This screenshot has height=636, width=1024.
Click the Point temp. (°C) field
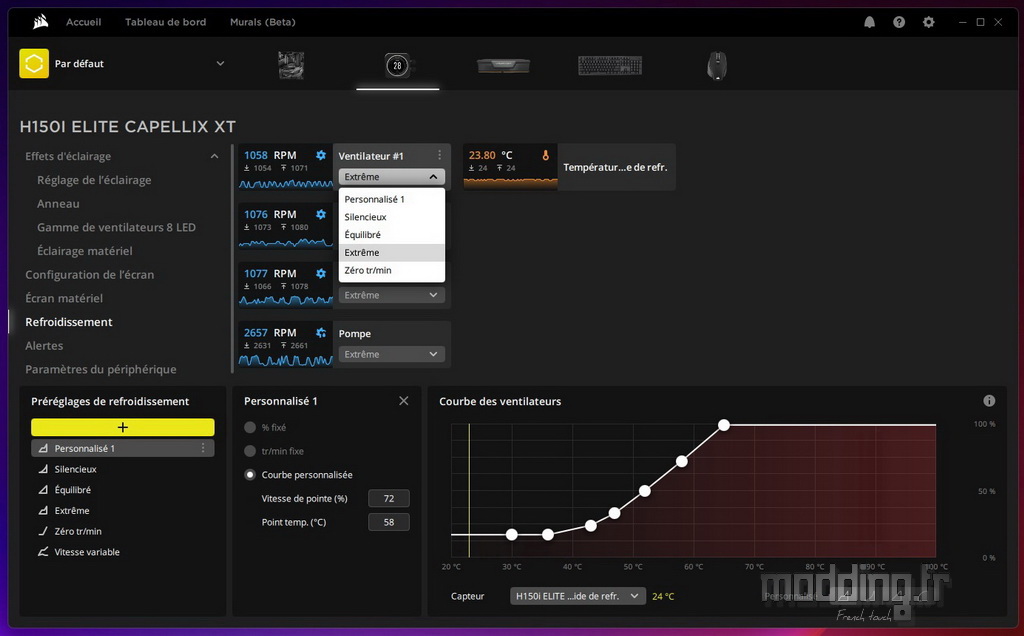point(389,522)
